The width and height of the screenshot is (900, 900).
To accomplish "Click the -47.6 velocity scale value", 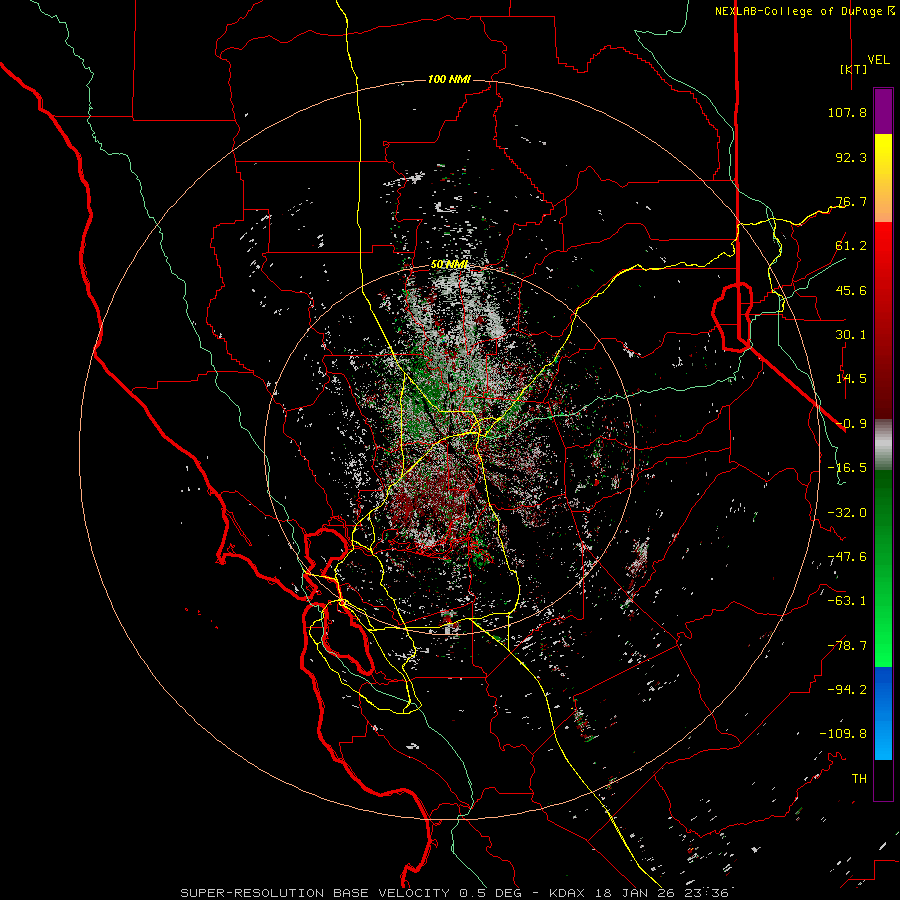I will [847, 557].
